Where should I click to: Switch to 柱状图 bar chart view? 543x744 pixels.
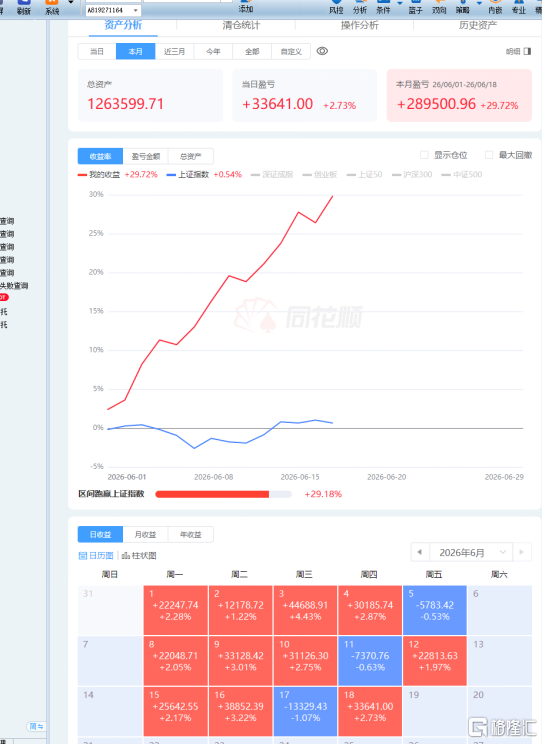[x=139, y=555]
